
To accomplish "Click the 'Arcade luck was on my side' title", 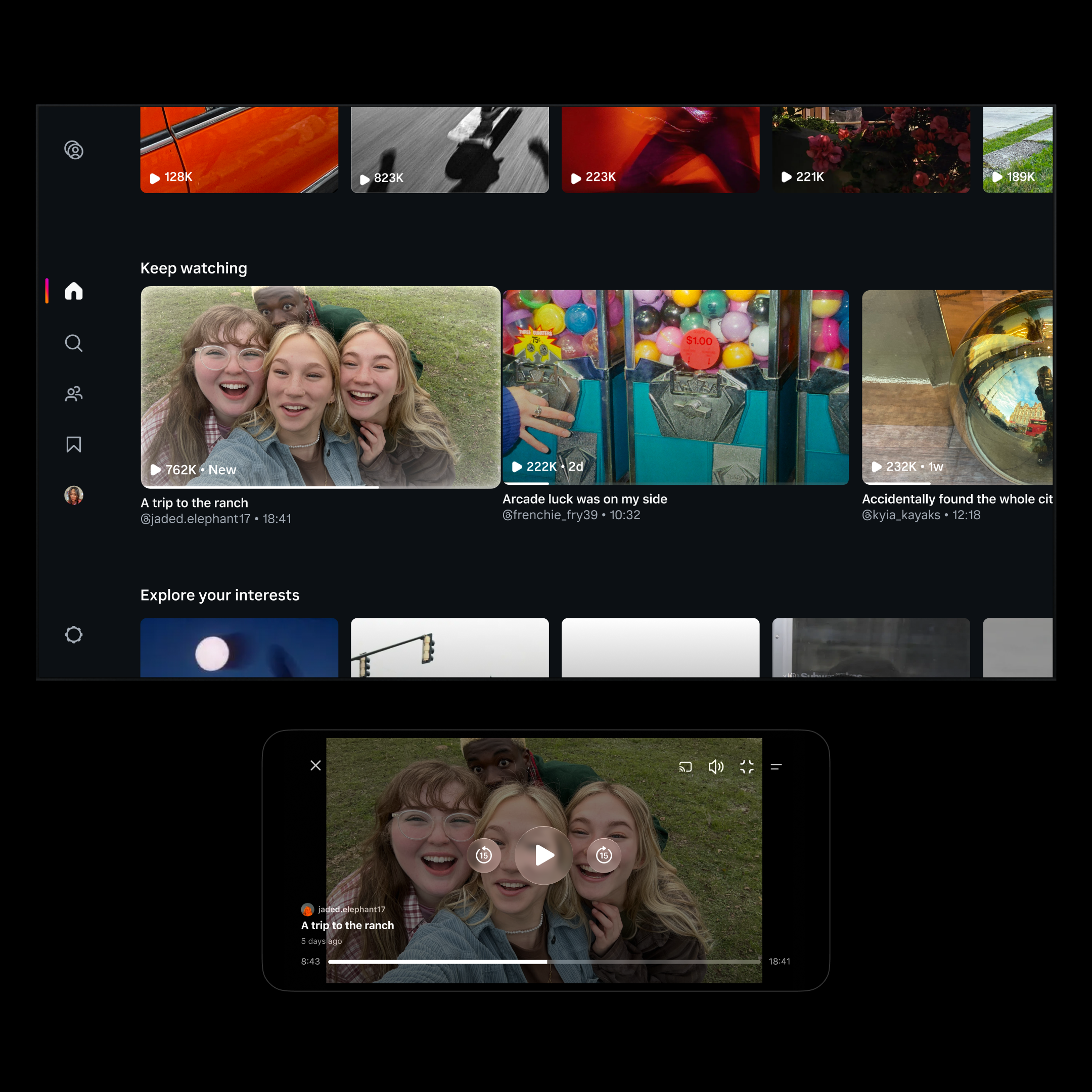I will [x=585, y=499].
